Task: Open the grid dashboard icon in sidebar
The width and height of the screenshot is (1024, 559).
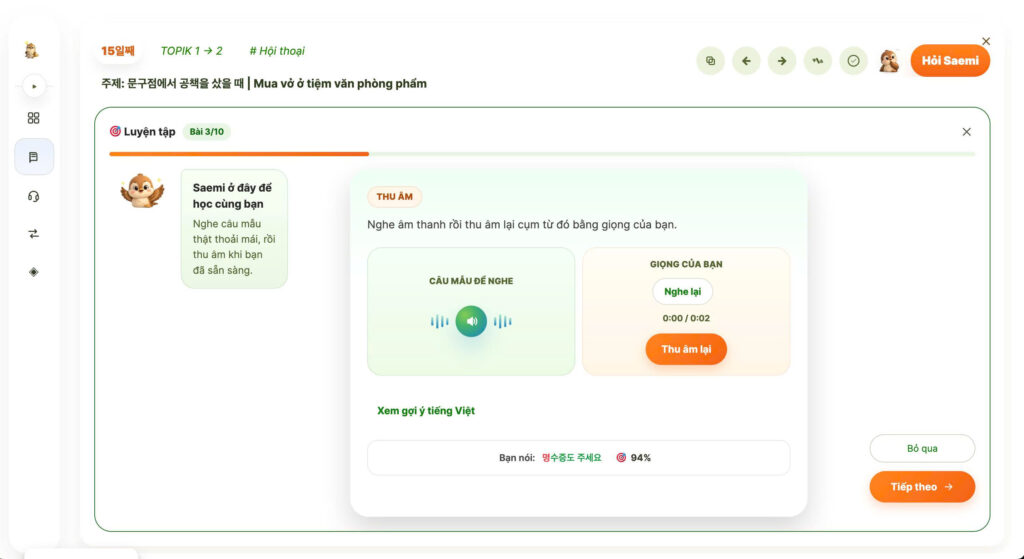Action: pyautogui.click(x=33, y=118)
